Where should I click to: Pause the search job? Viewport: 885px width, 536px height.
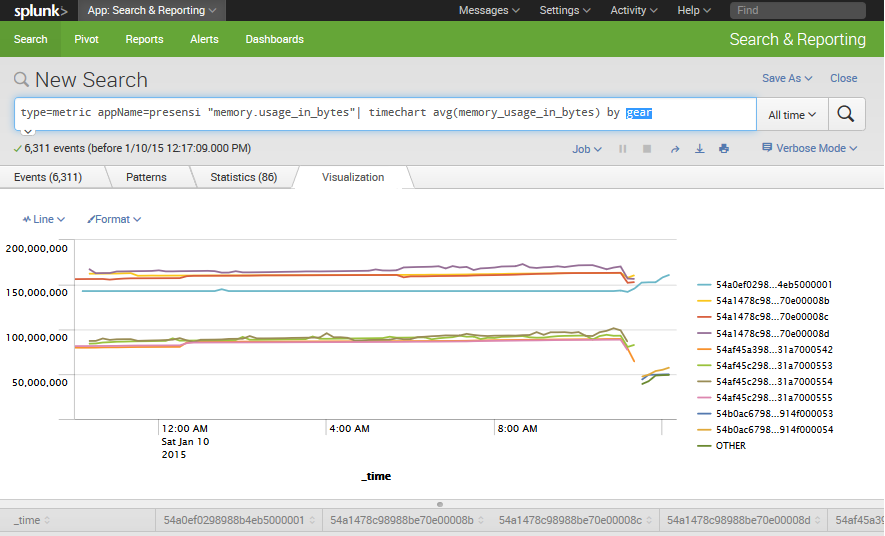pos(623,149)
